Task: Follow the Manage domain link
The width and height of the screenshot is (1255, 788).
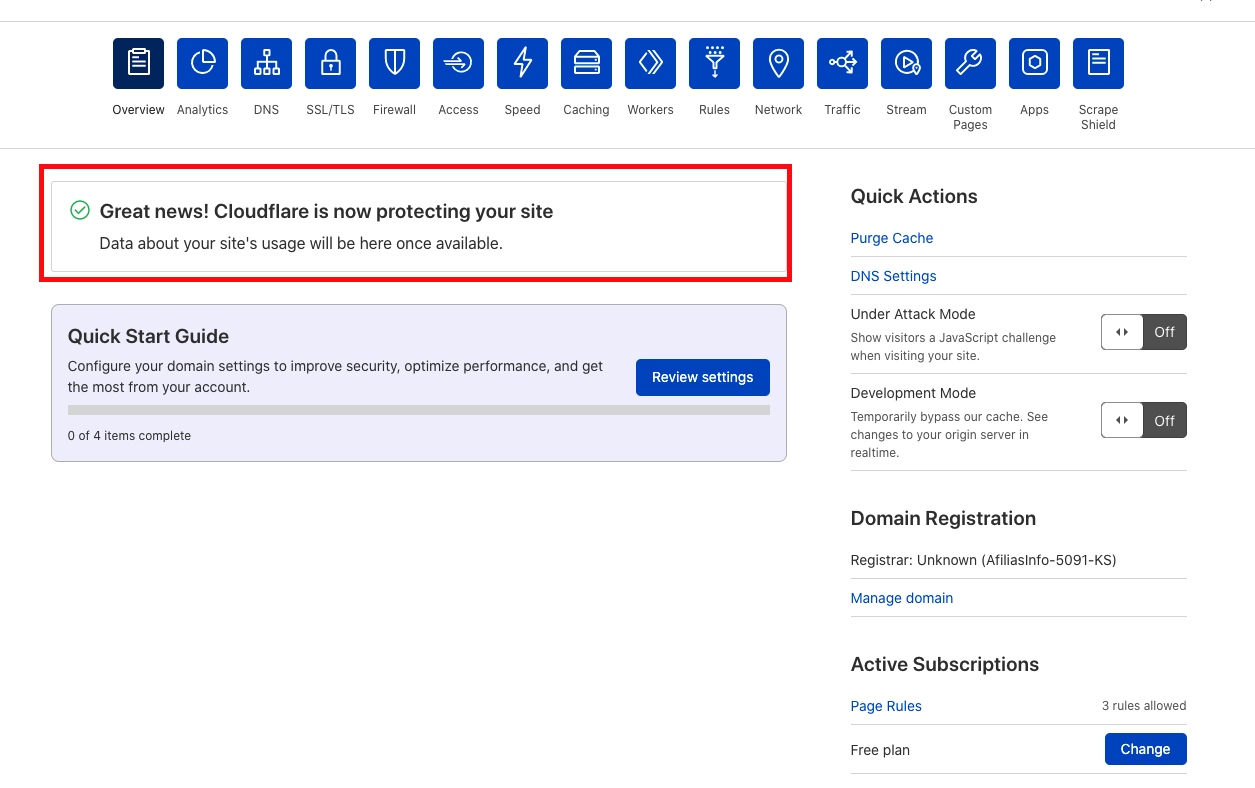Action: point(902,598)
